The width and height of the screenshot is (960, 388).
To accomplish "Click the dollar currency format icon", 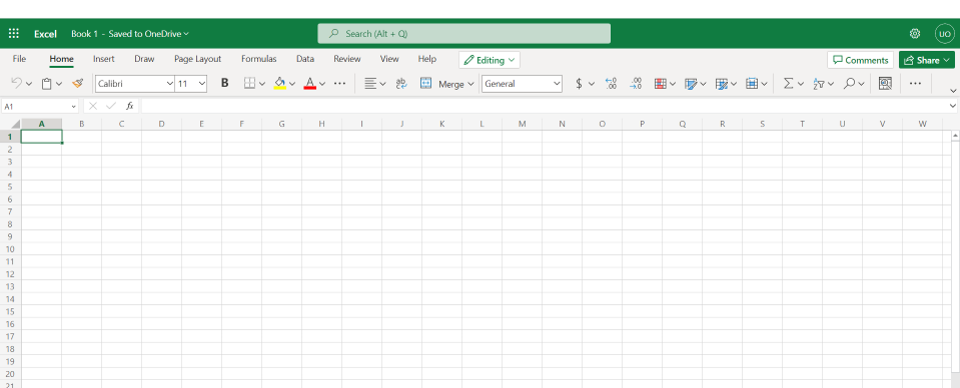I will 579,84.
